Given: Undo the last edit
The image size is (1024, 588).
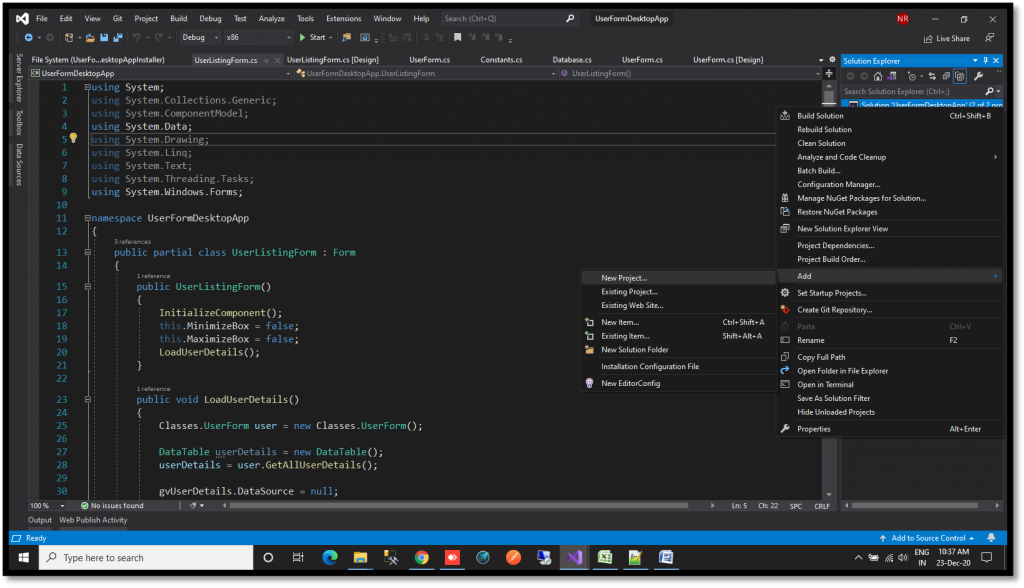Looking at the screenshot, I should point(137,37).
